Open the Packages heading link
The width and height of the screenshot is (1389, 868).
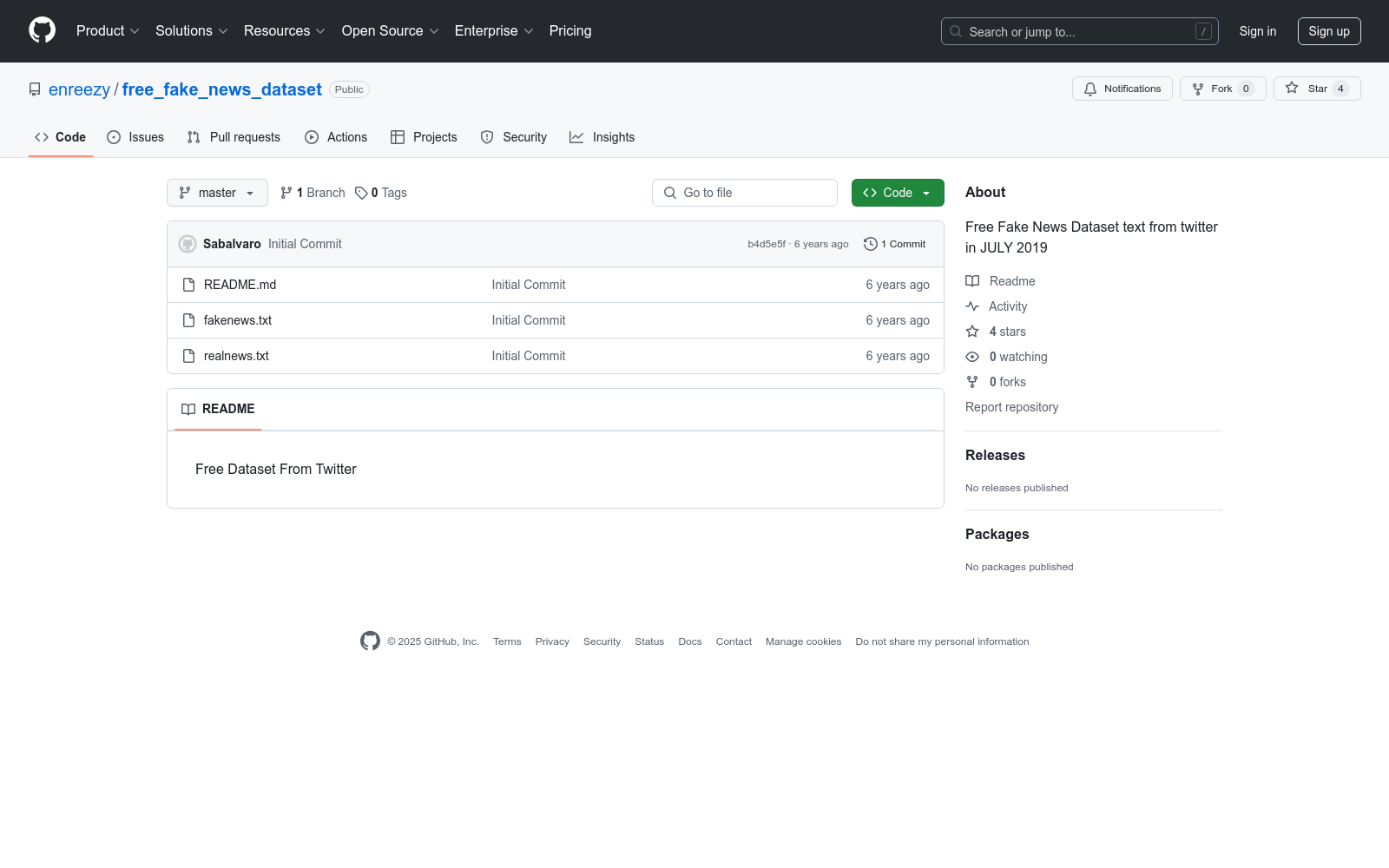[997, 535]
